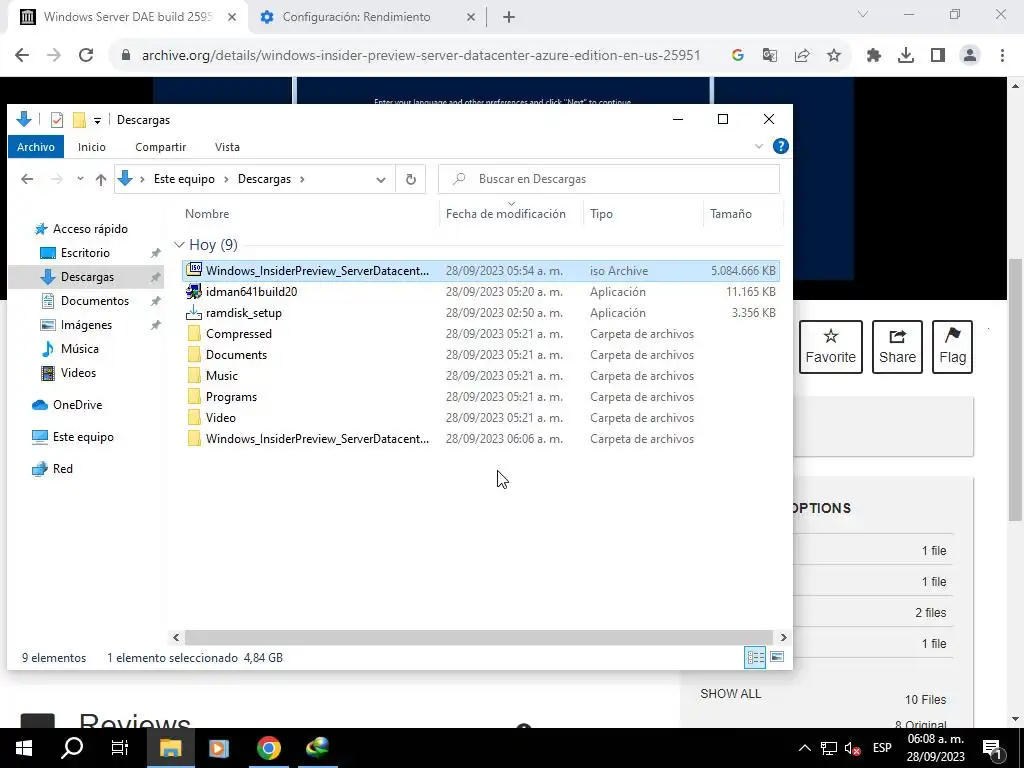
Task: Open the Chrome profile icon
Action: 970,56
